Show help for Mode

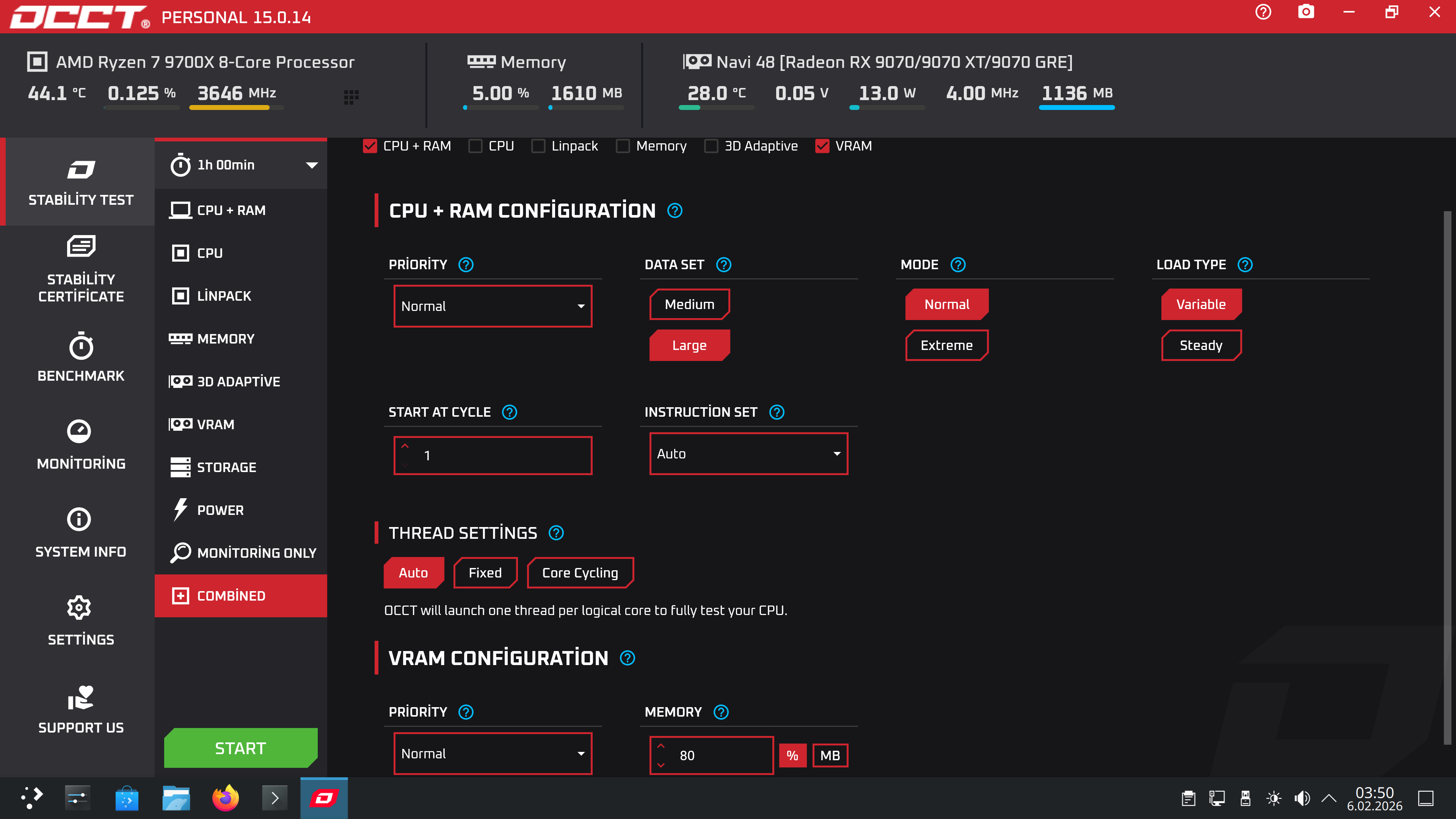[x=958, y=265]
